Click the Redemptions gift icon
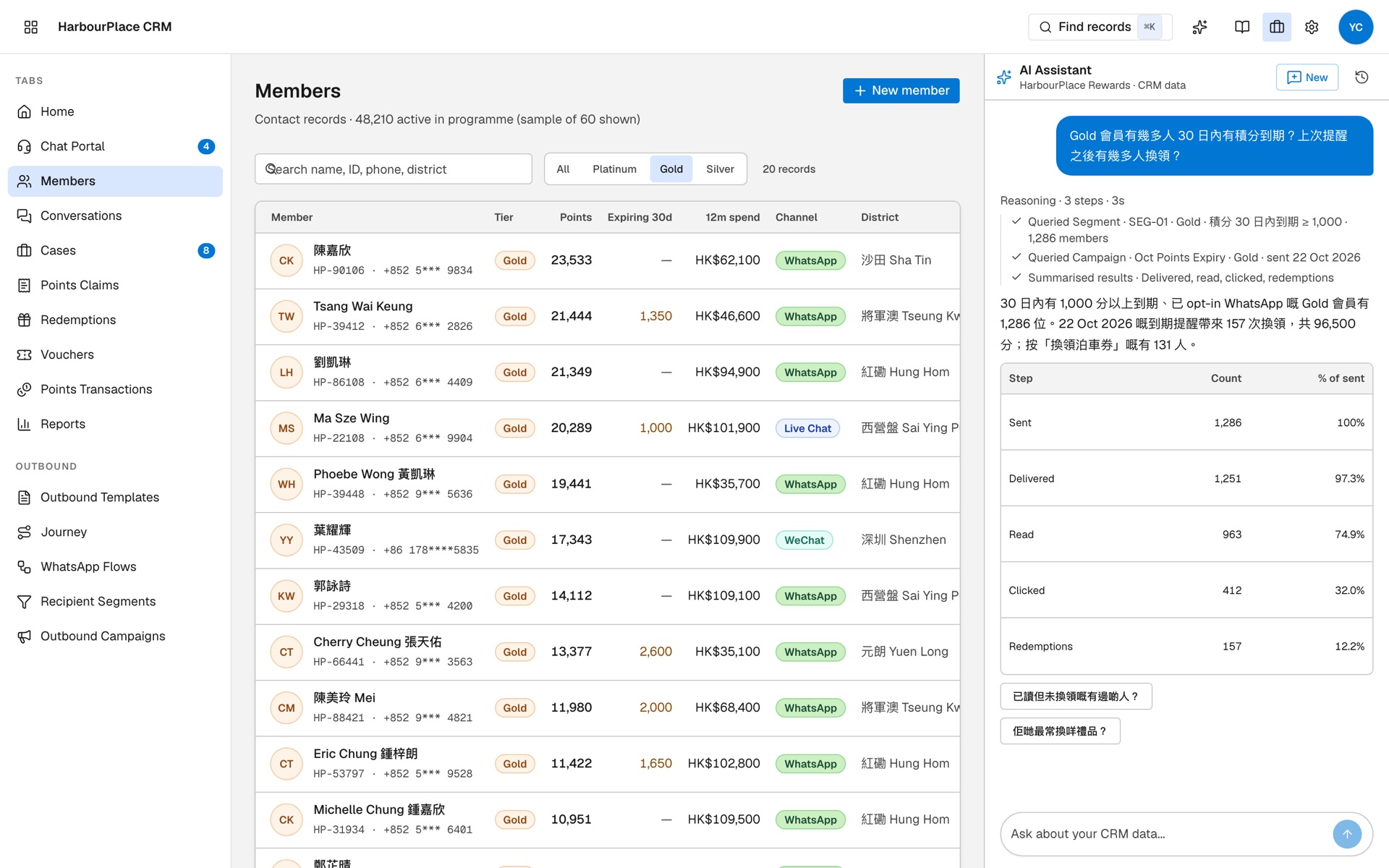The image size is (1389, 868). pyautogui.click(x=25, y=320)
